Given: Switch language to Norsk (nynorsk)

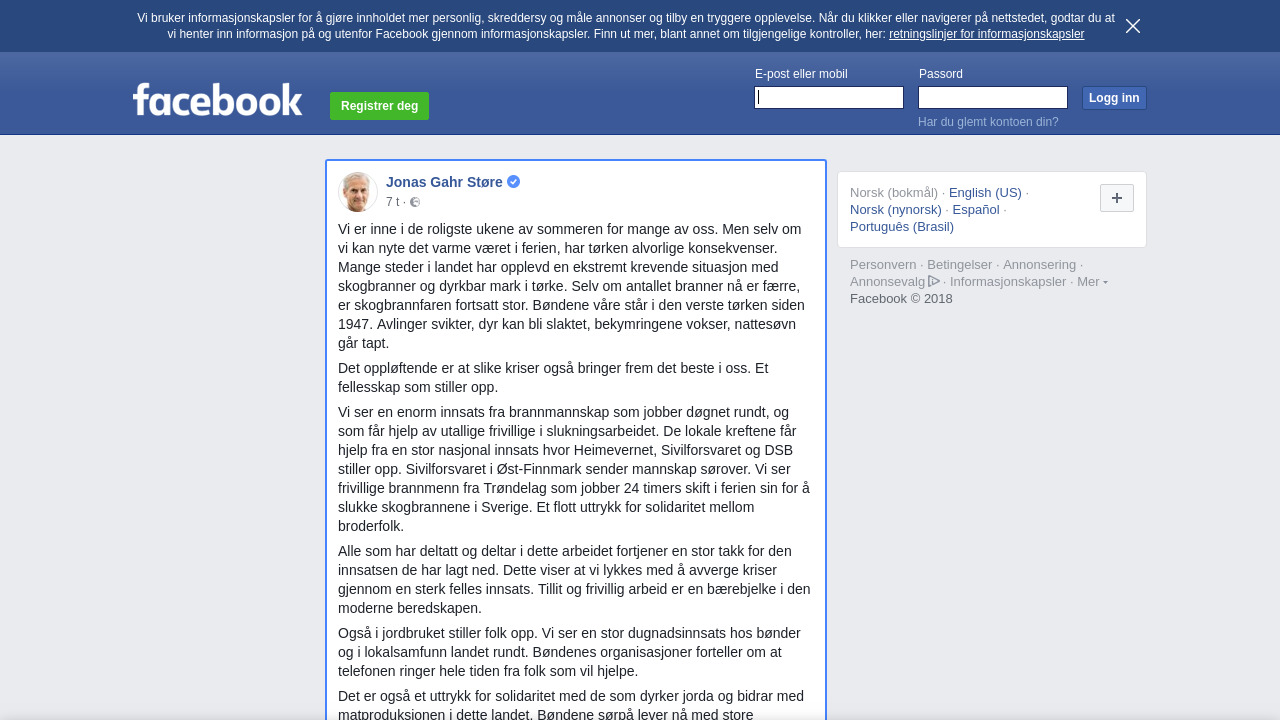Looking at the screenshot, I should click(x=896, y=209).
